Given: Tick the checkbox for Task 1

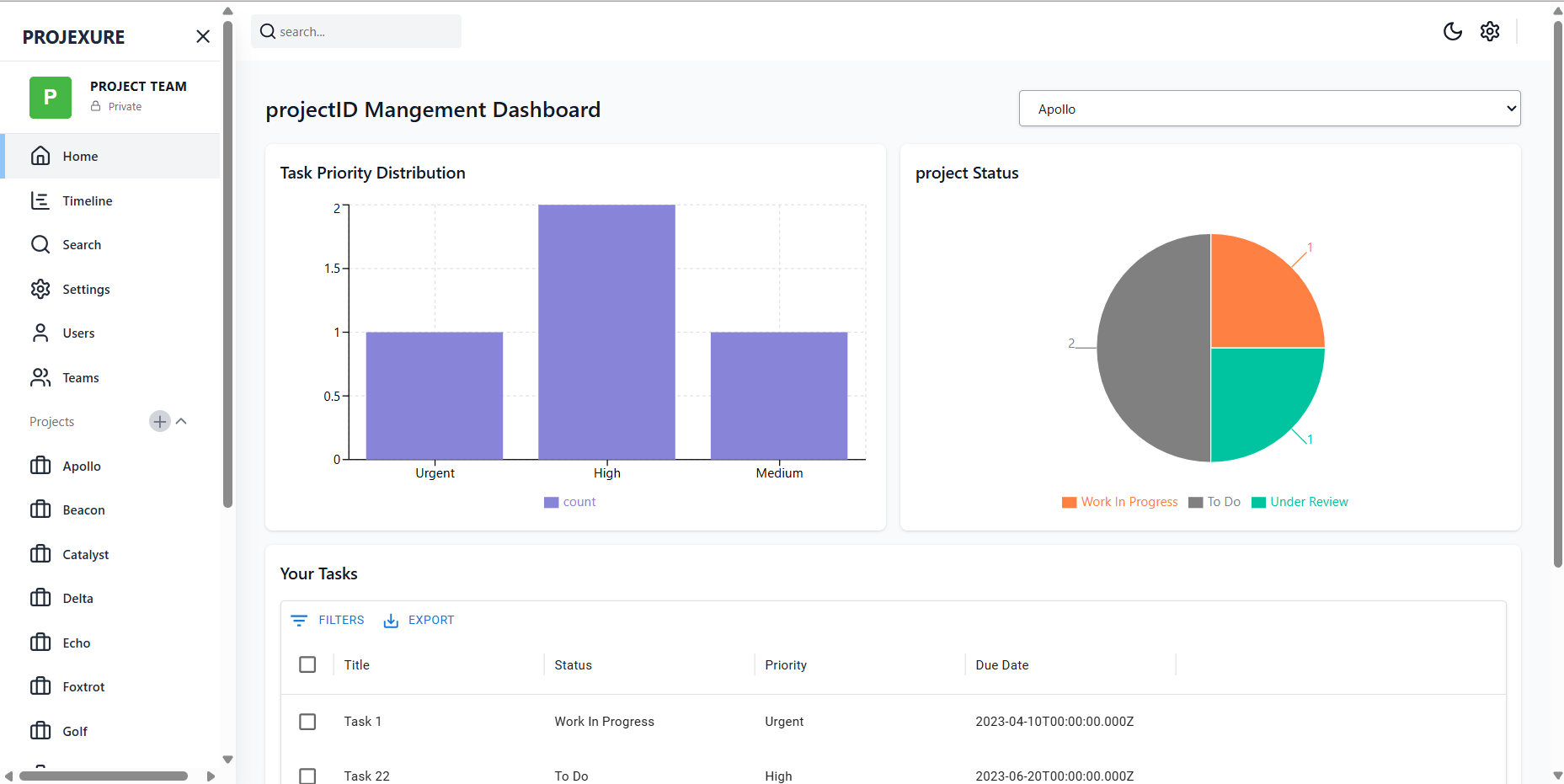Looking at the screenshot, I should (307, 722).
